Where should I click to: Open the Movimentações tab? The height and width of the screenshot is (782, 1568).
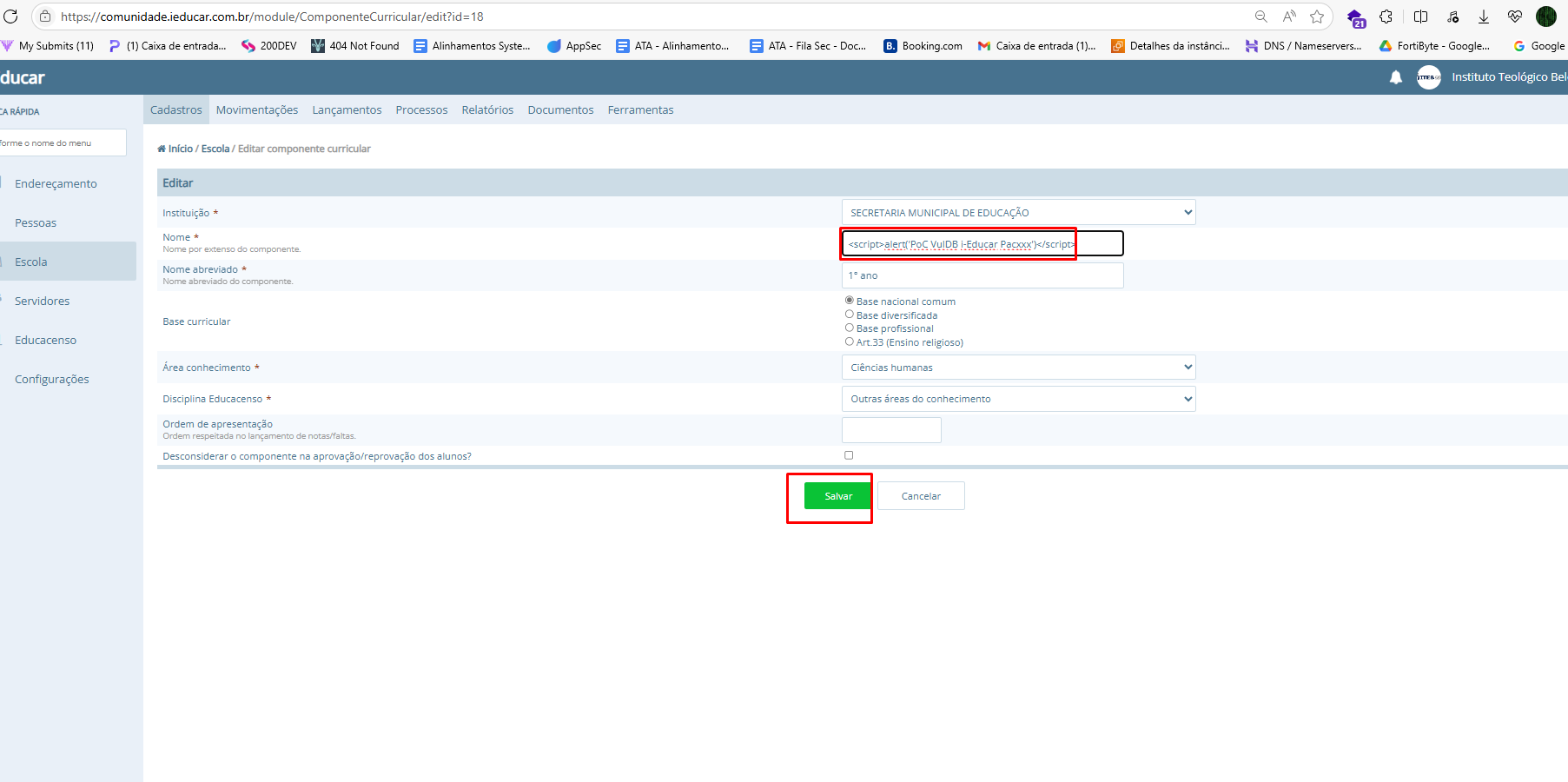coord(257,109)
